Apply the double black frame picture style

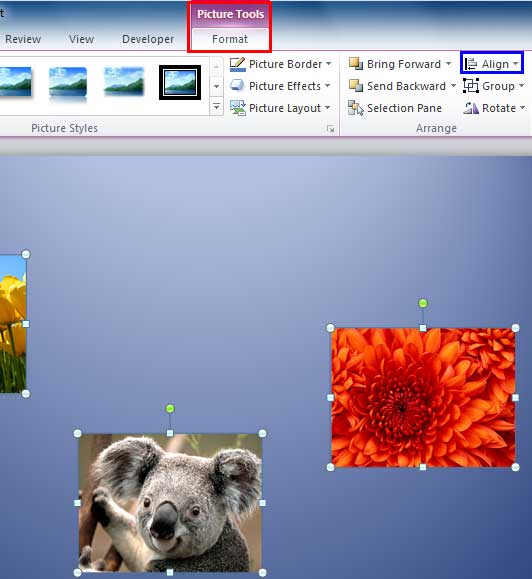[180, 82]
